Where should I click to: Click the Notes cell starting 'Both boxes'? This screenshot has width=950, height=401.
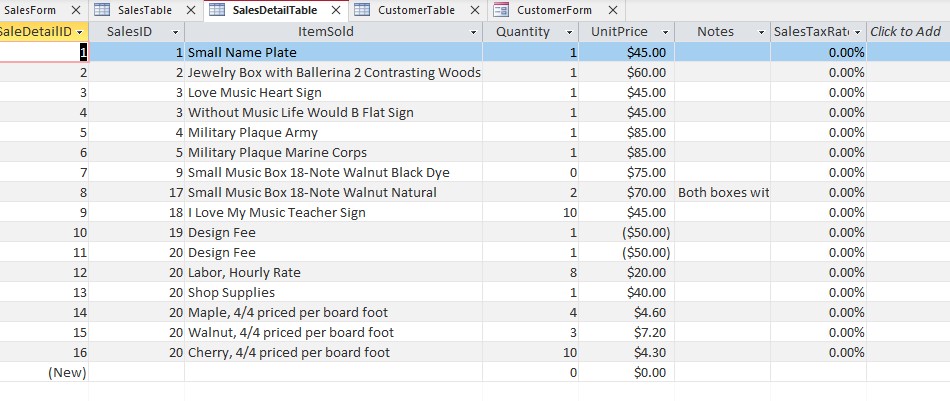point(722,192)
